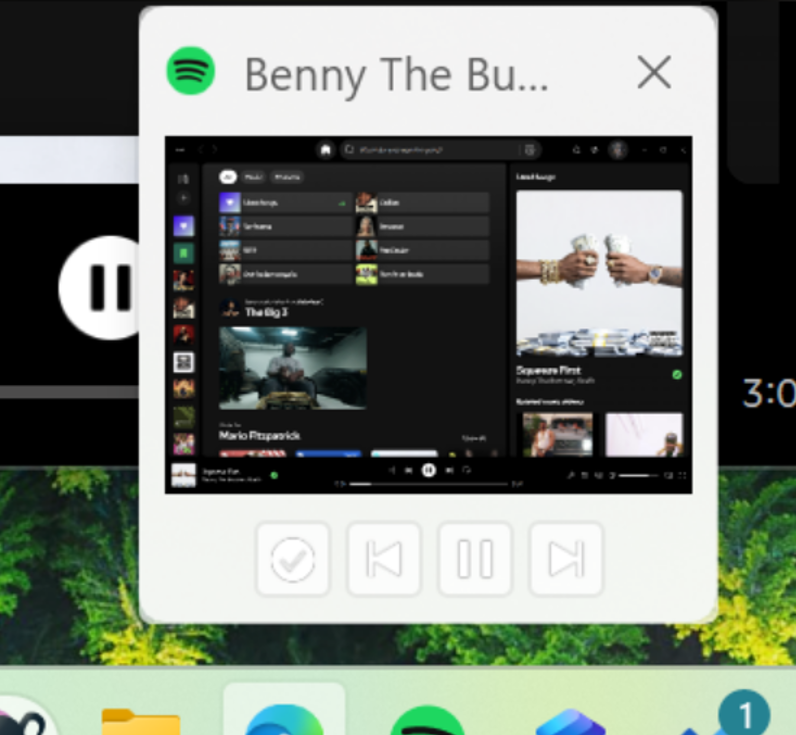Skip to next track from preview toolbar

click(566, 559)
